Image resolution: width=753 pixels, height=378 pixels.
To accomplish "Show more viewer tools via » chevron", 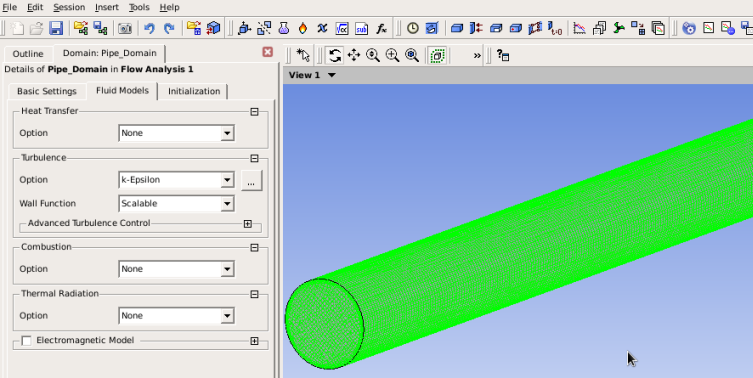I will [x=477, y=56].
